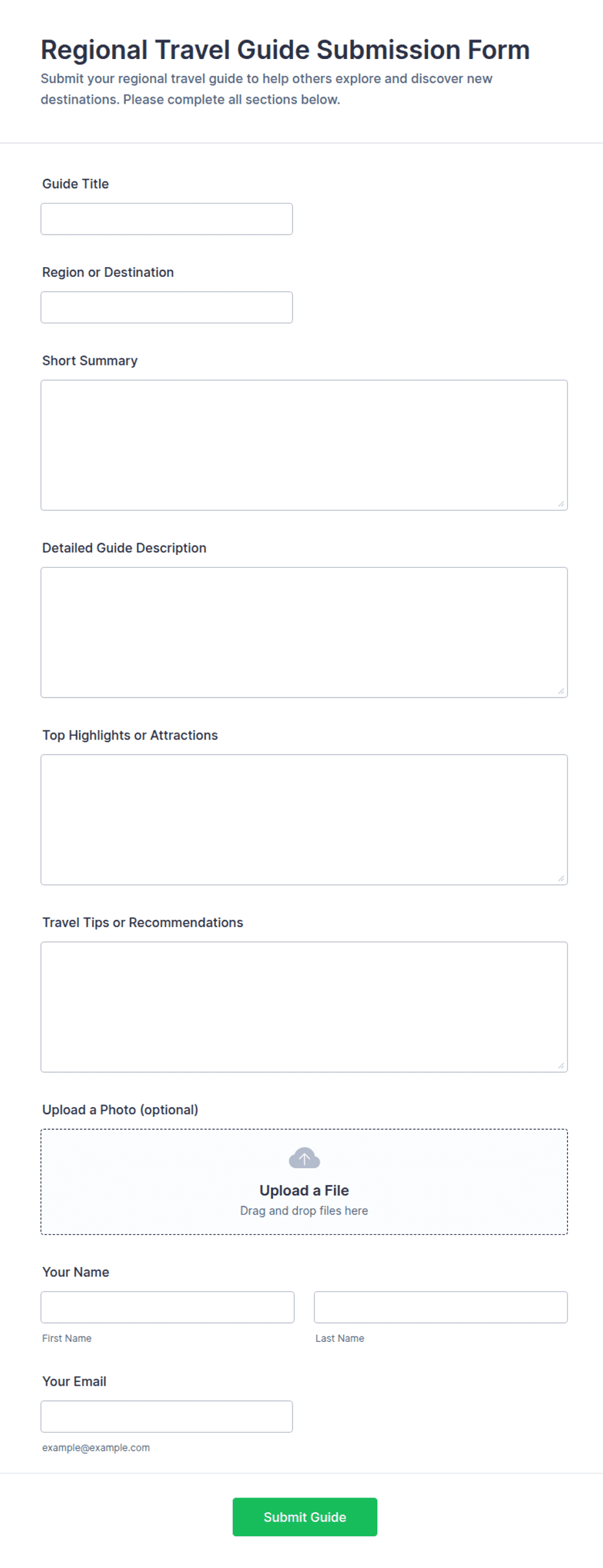Viewport: 603px width, 1568px height.
Task: Click the Last Name input field
Action: click(441, 1307)
